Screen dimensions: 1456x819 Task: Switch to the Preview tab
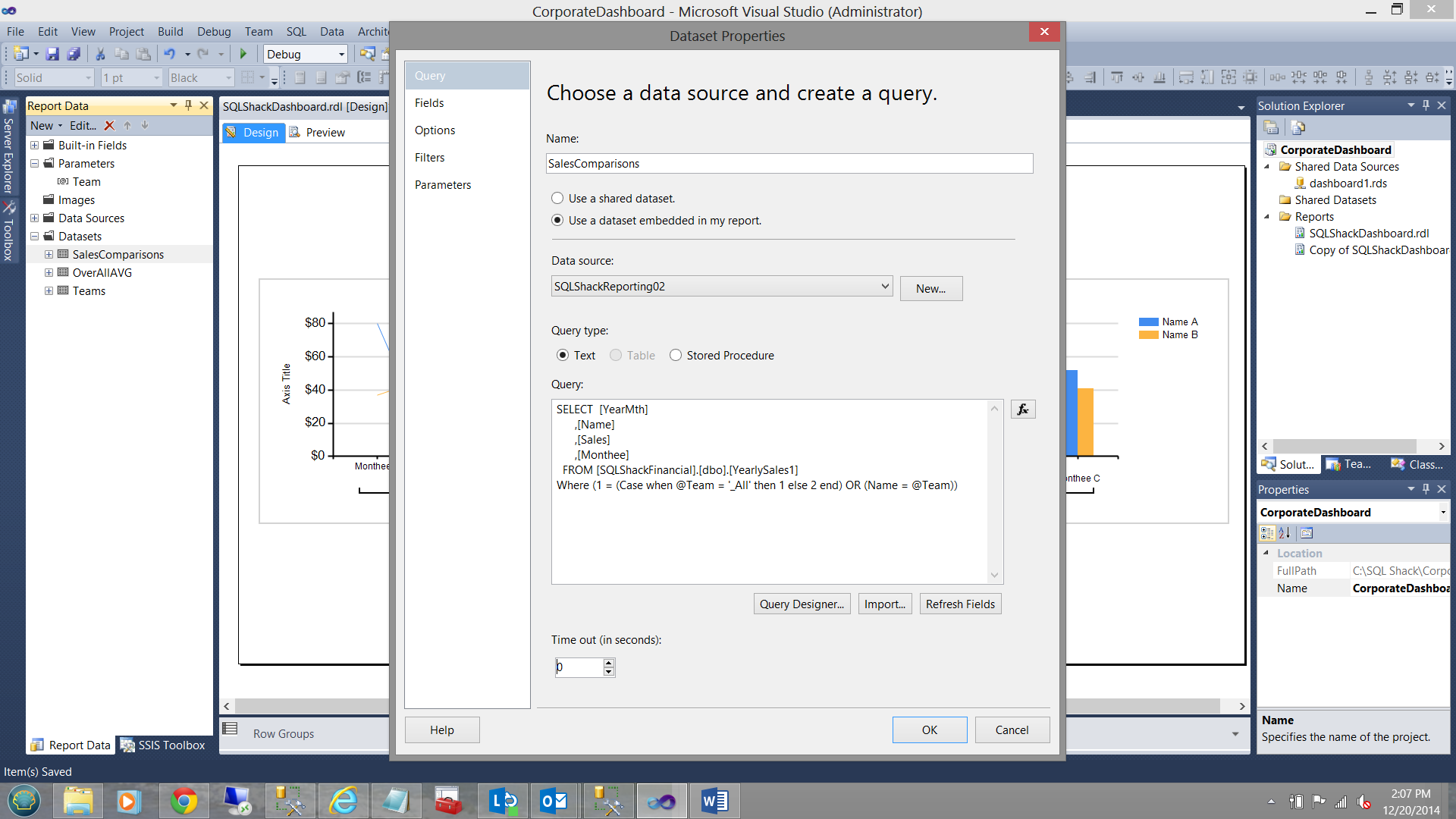[x=325, y=133]
